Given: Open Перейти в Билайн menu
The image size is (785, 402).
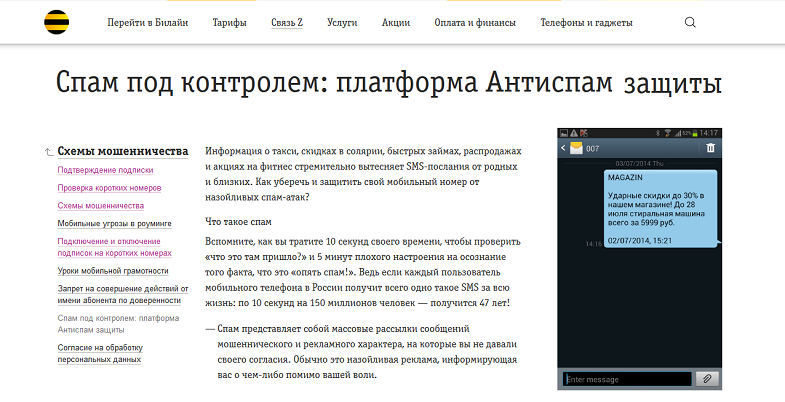Looking at the screenshot, I should (148, 23).
